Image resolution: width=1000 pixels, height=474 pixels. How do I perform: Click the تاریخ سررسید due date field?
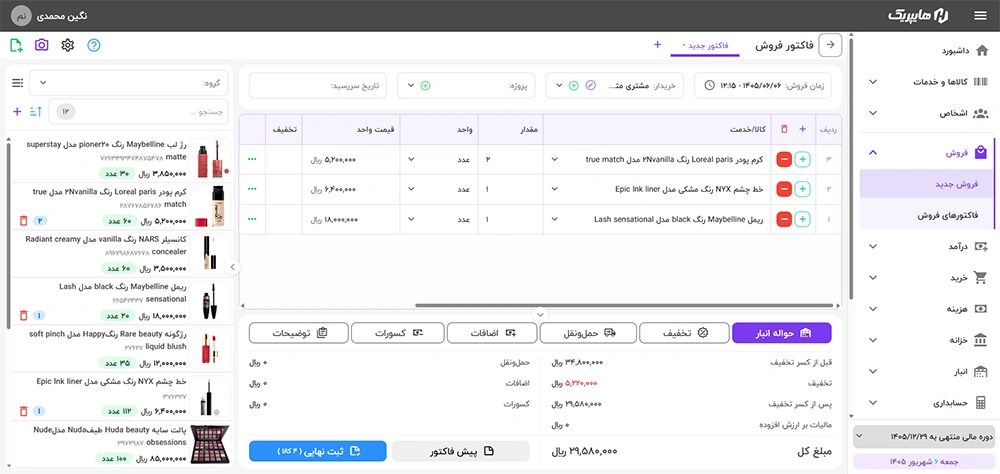[318, 85]
